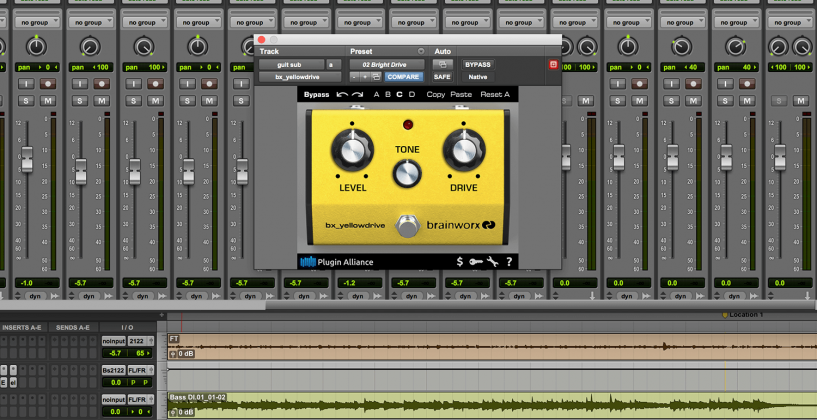Toggle Bypass in the black plugin toolbar
This screenshot has height=420, width=817.
click(x=317, y=94)
